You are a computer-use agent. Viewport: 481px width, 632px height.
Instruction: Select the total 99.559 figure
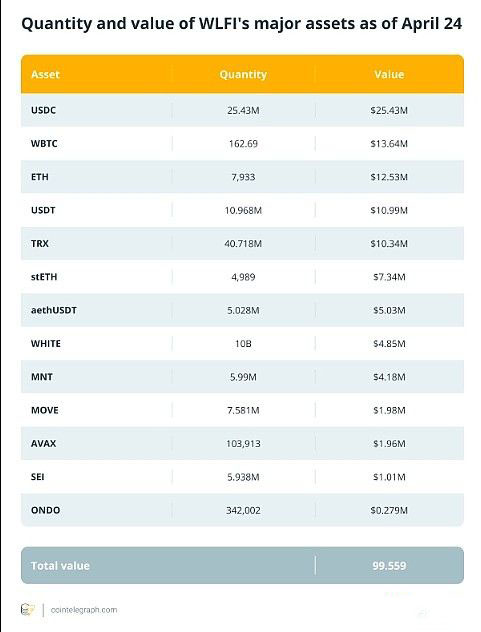tap(389, 566)
